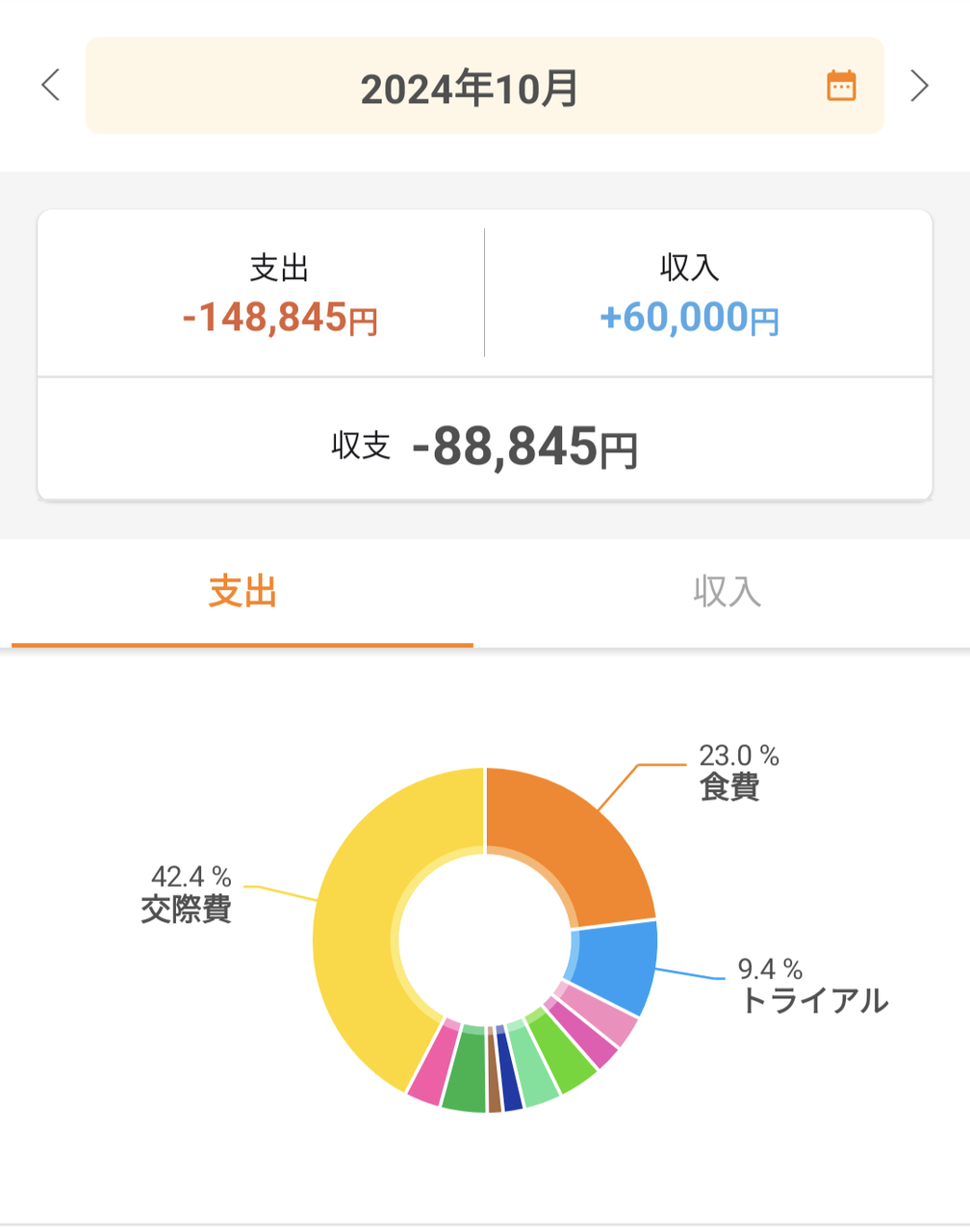Tap the 収入 total +60,000円

(689, 318)
